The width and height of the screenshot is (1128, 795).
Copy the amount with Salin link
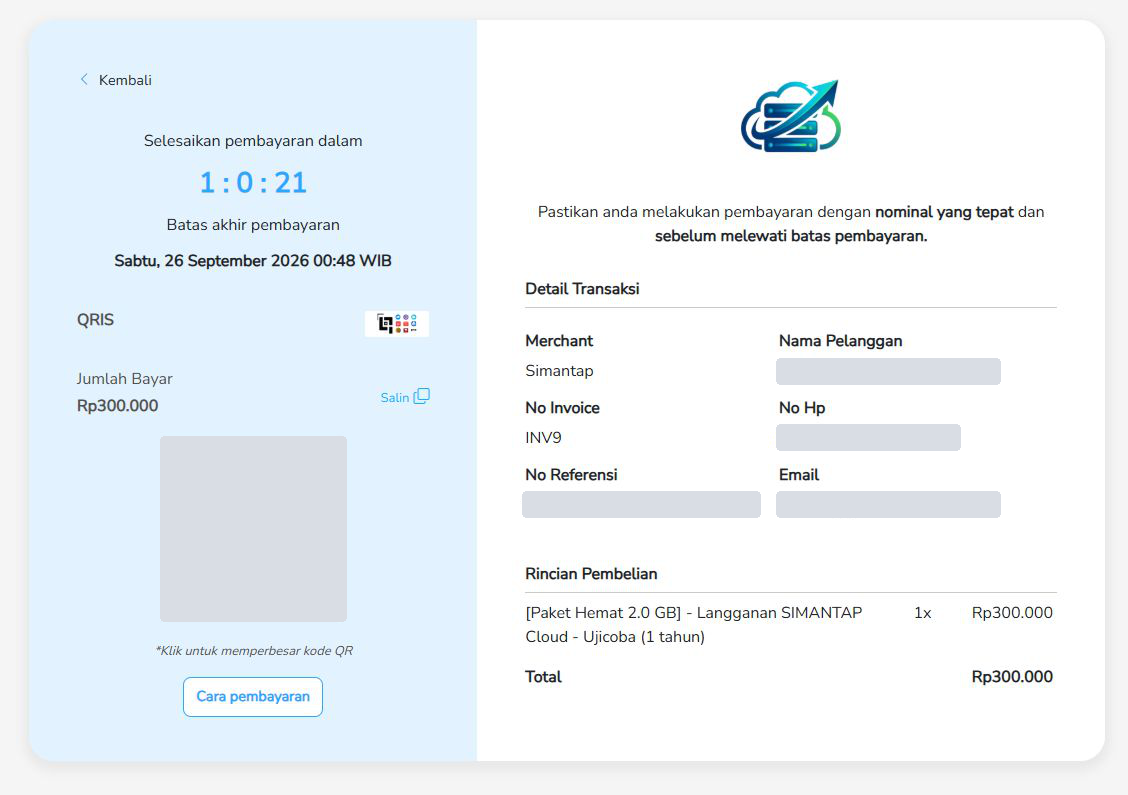pyautogui.click(x=395, y=397)
